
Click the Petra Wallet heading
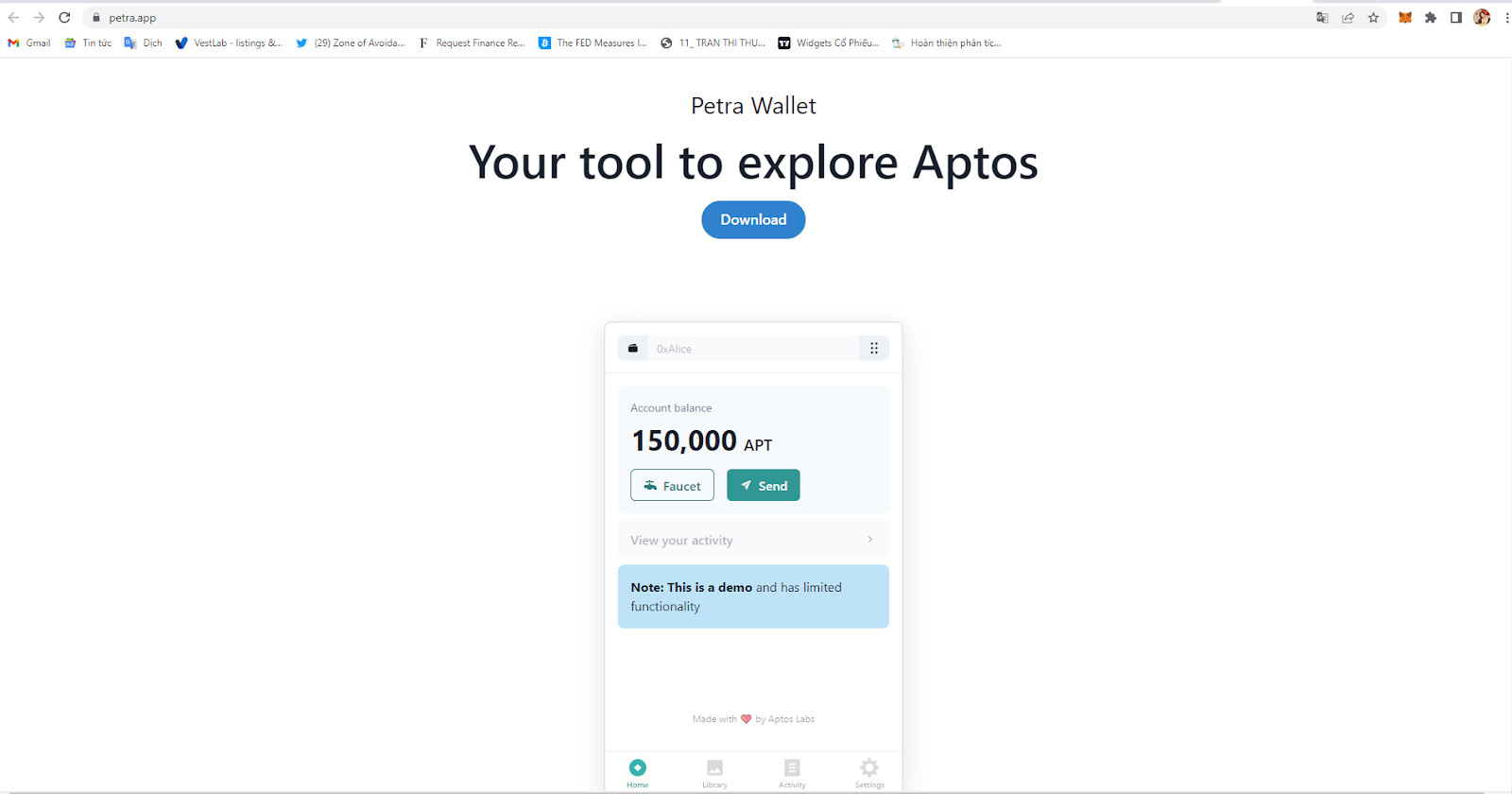point(753,106)
